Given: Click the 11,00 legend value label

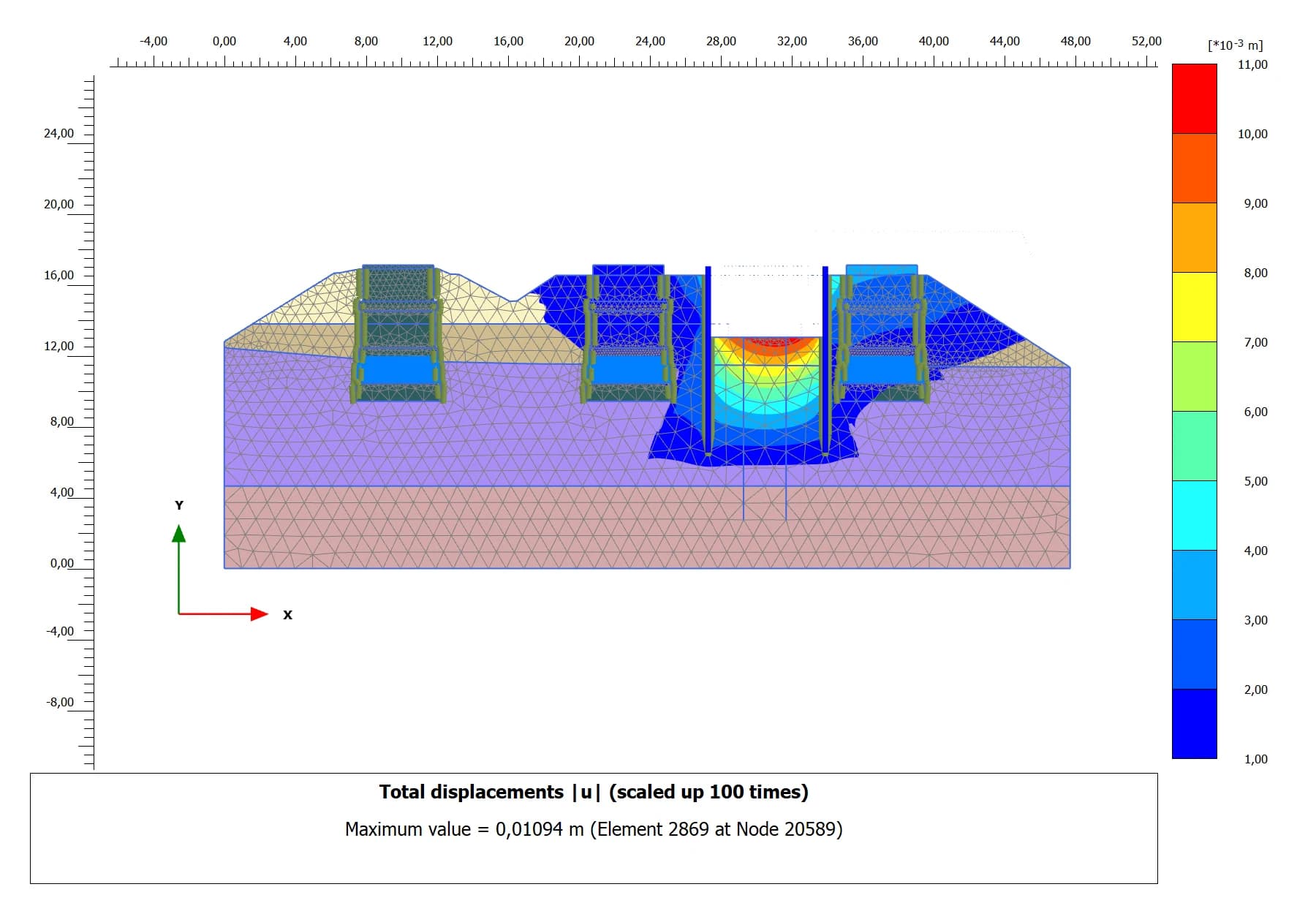Looking at the screenshot, I should click(x=1252, y=64).
